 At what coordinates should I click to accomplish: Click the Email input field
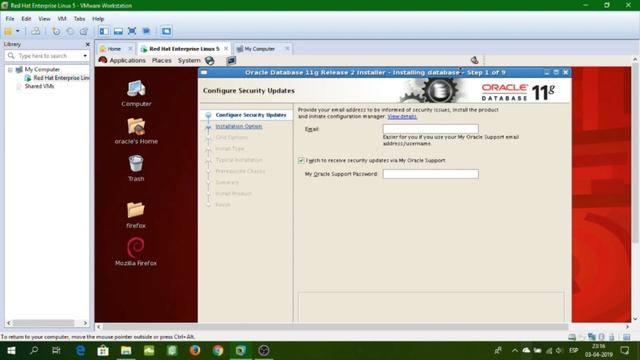[x=431, y=129]
